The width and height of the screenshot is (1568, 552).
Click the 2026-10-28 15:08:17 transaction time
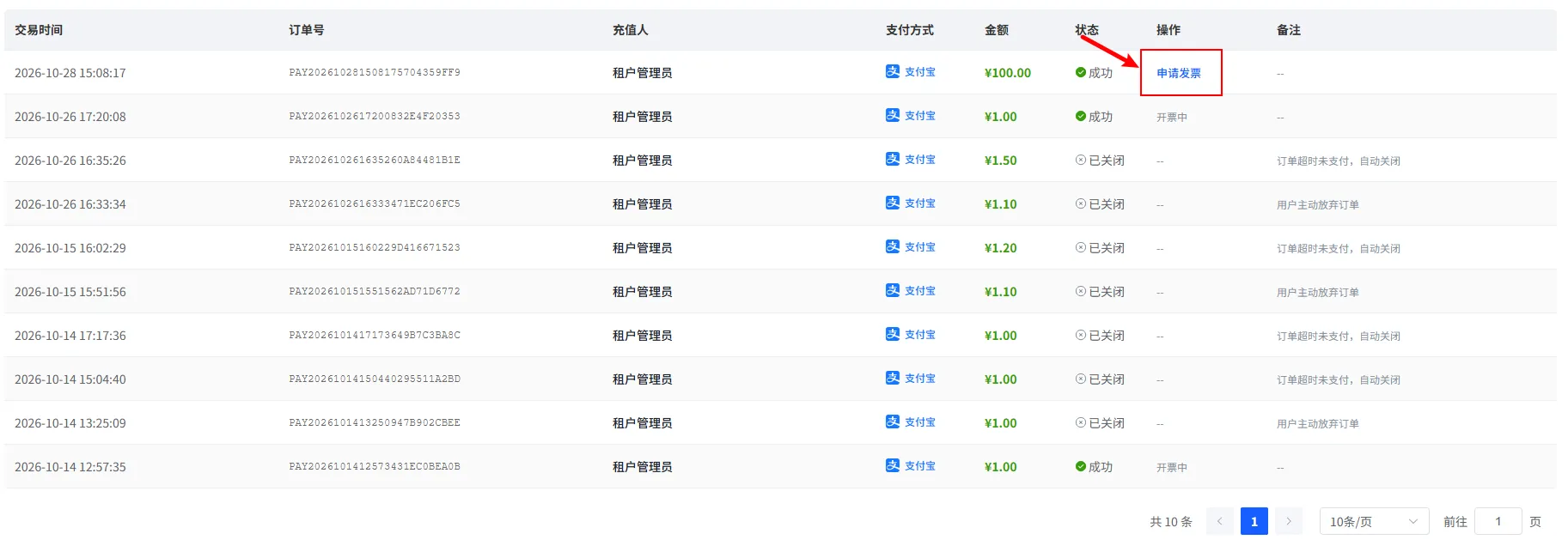click(70, 74)
